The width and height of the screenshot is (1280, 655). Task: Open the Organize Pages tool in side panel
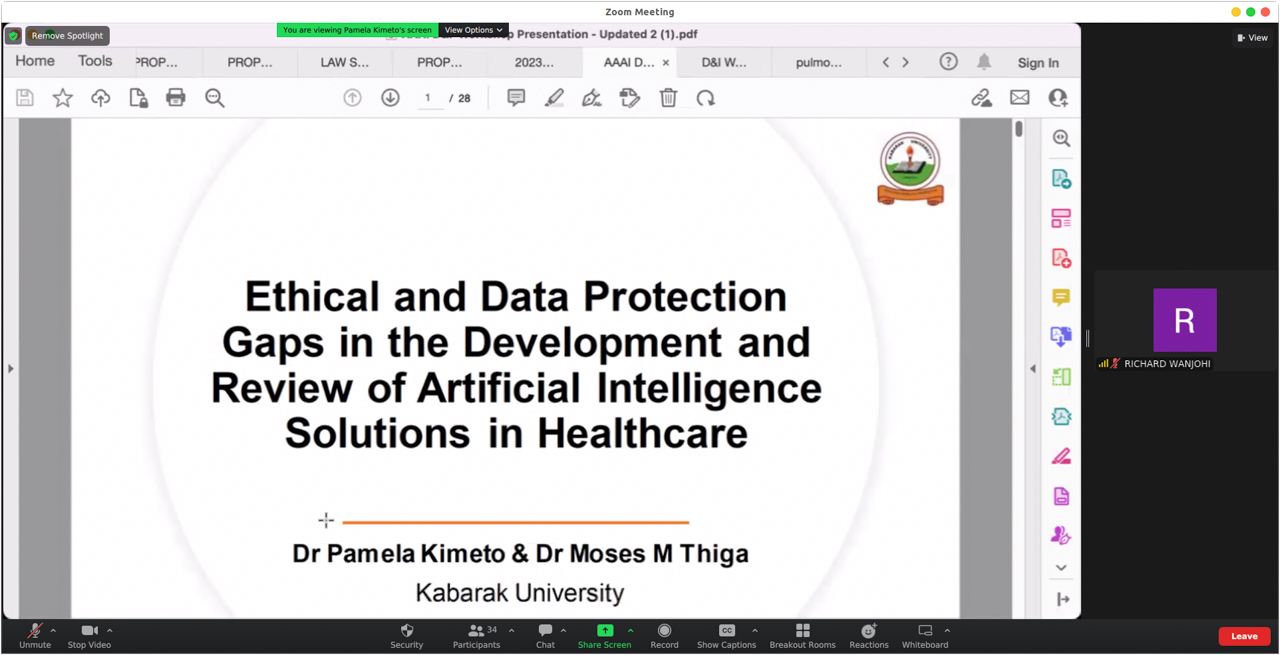(1061, 218)
